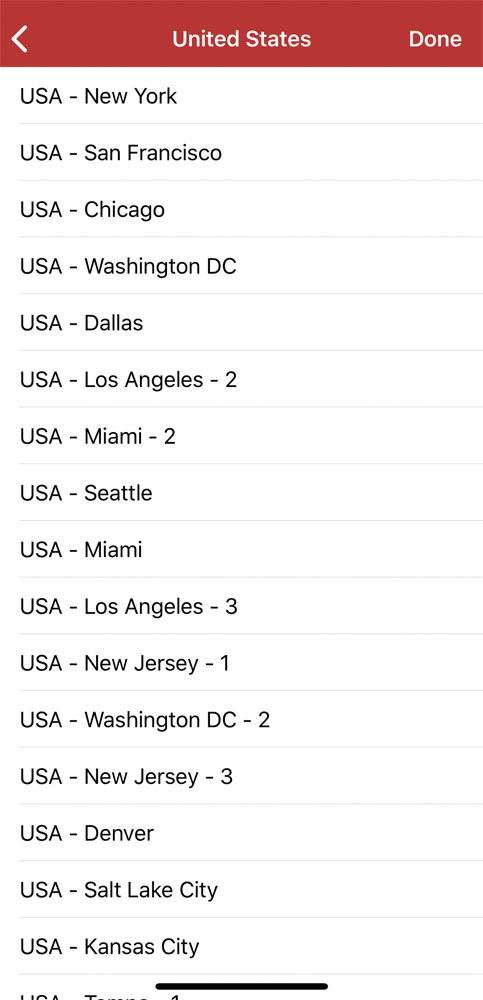Tap the United States header title
This screenshot has height=1000, width=483.
[241, 39]
